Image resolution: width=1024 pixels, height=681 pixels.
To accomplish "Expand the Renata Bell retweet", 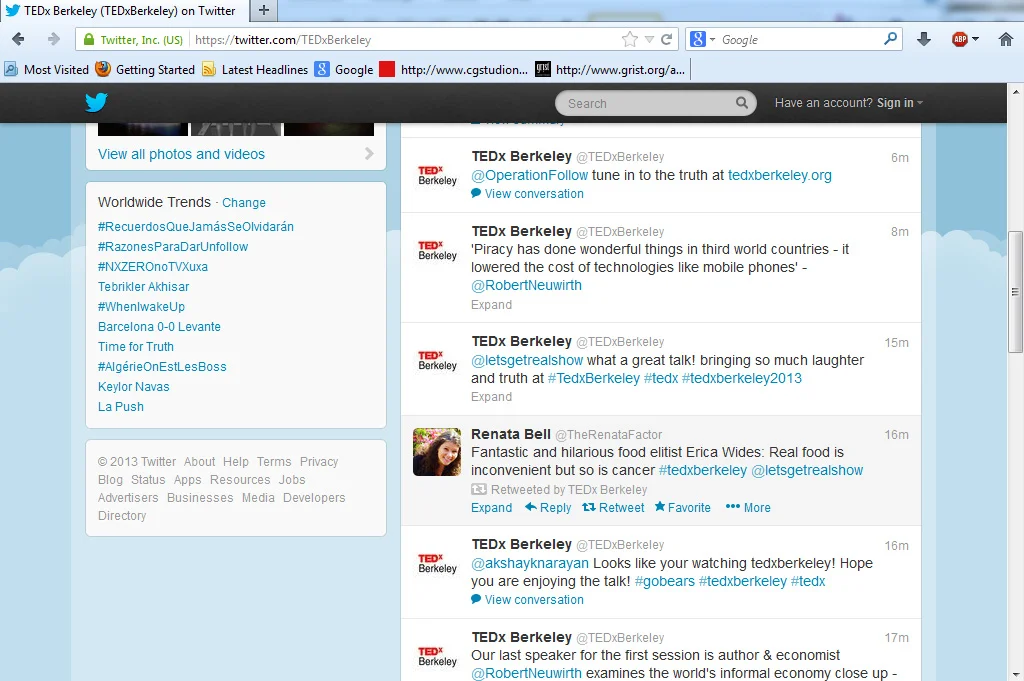I will click(x=492, y=508).
